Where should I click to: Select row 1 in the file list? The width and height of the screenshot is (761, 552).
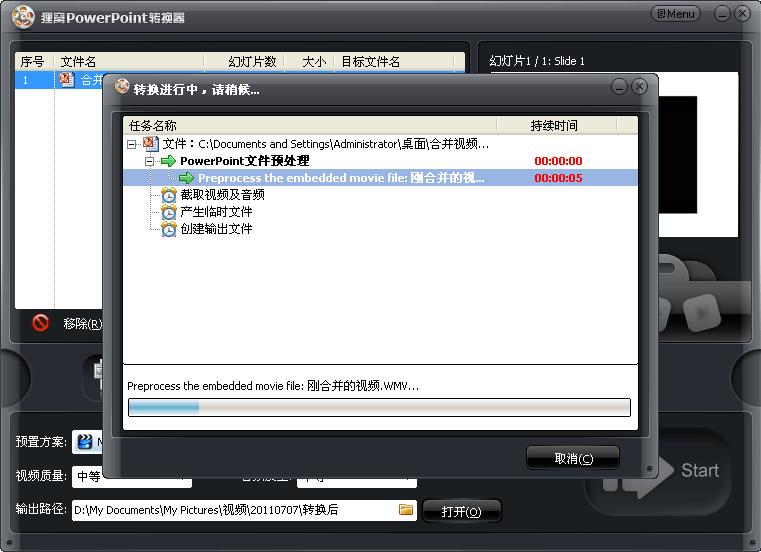[59, 80]
